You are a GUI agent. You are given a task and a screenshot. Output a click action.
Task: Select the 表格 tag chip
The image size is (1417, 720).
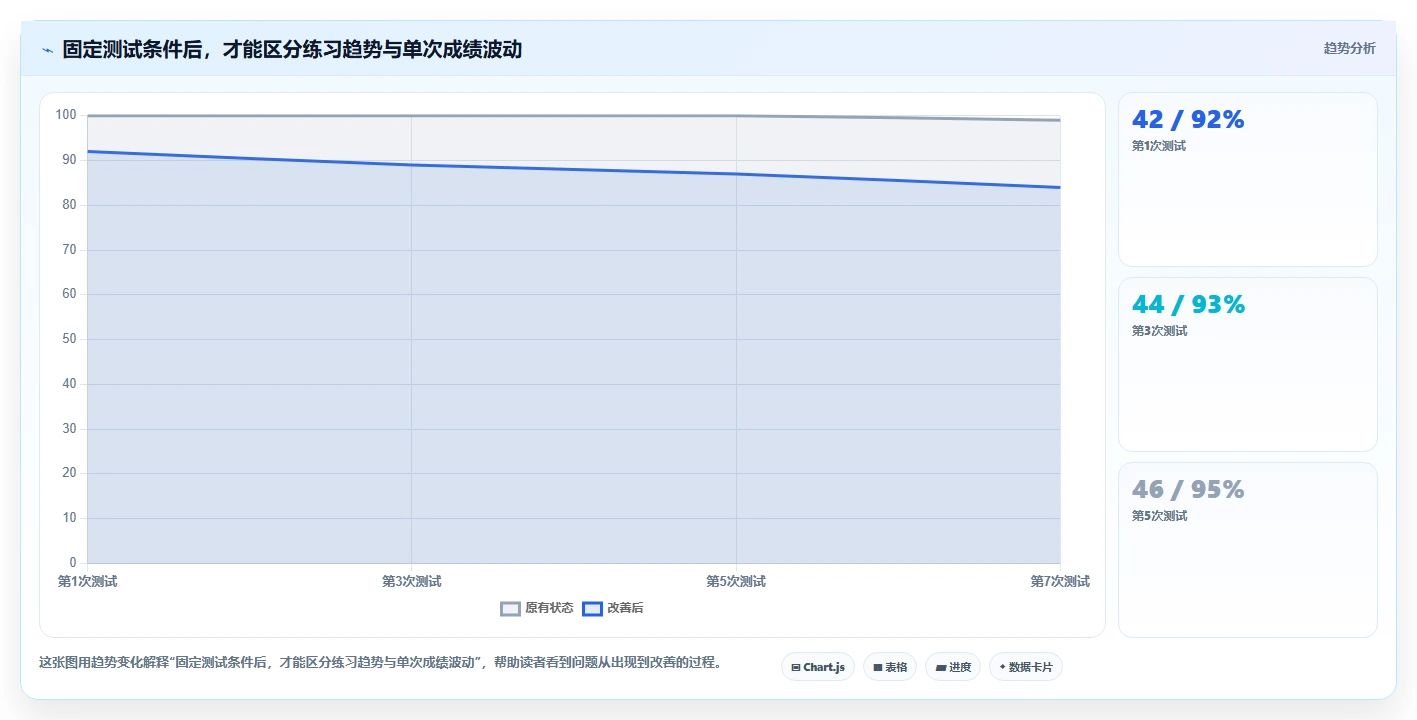tap(890, 667)
